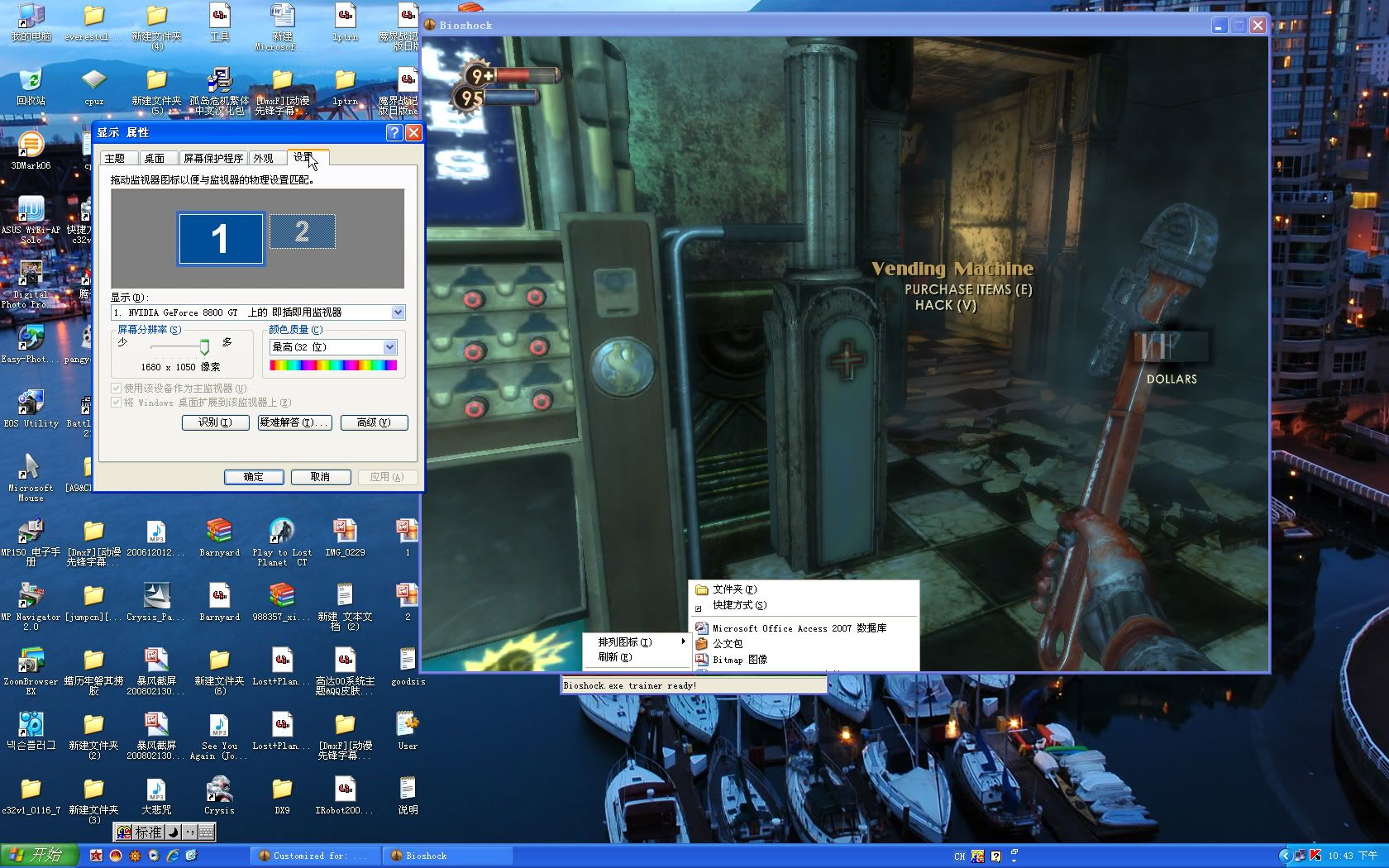Click the 屏幕分辨率 resolution slider handle
This screenshot has width=1389, height=868.
(x=204, y=346)
